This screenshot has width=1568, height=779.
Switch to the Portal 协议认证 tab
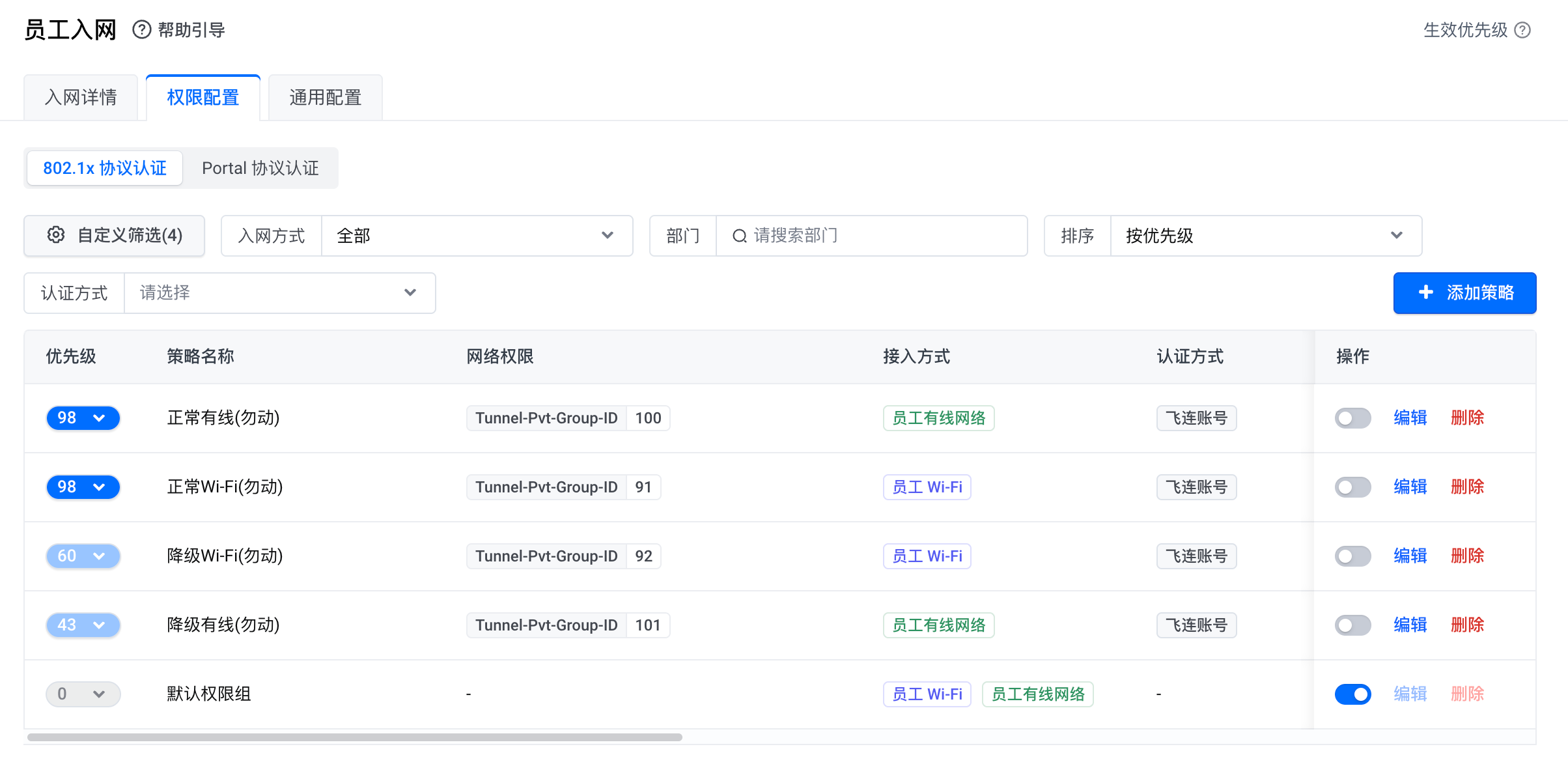(x=260, y=168)
